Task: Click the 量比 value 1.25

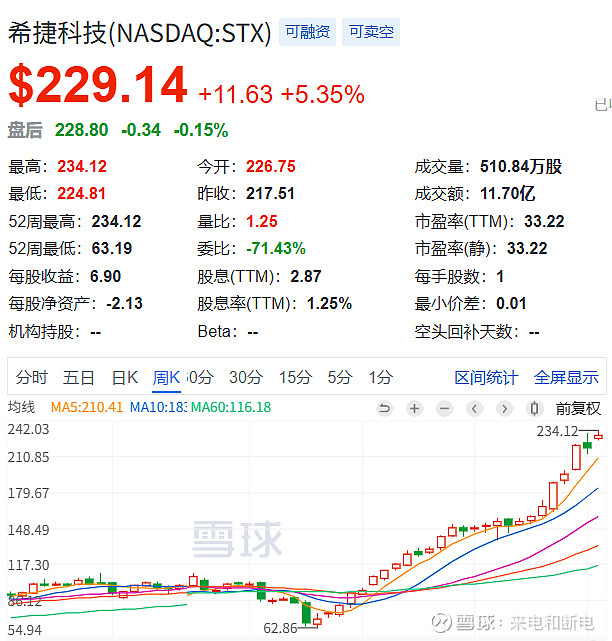Action: (262, 221)
